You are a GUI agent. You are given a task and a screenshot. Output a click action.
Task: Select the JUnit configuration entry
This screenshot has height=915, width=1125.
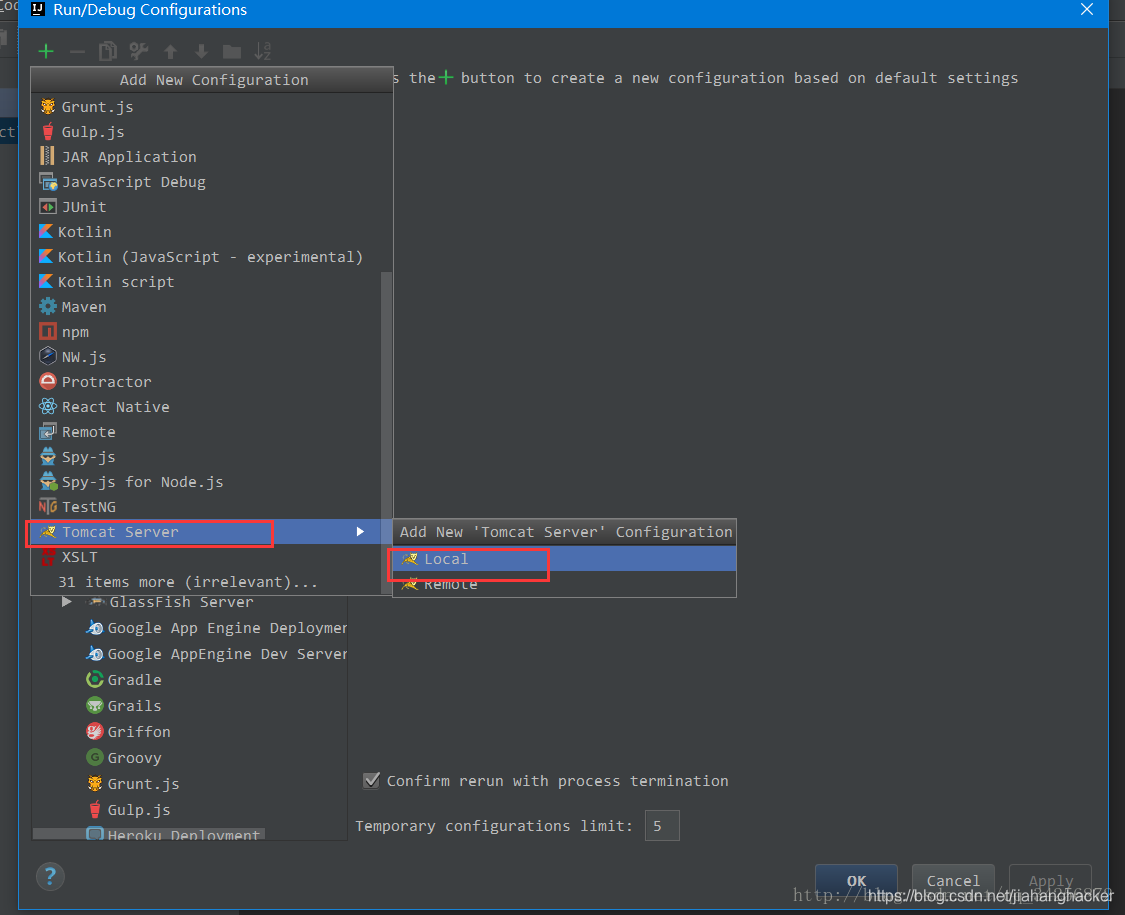click(212, 207)
